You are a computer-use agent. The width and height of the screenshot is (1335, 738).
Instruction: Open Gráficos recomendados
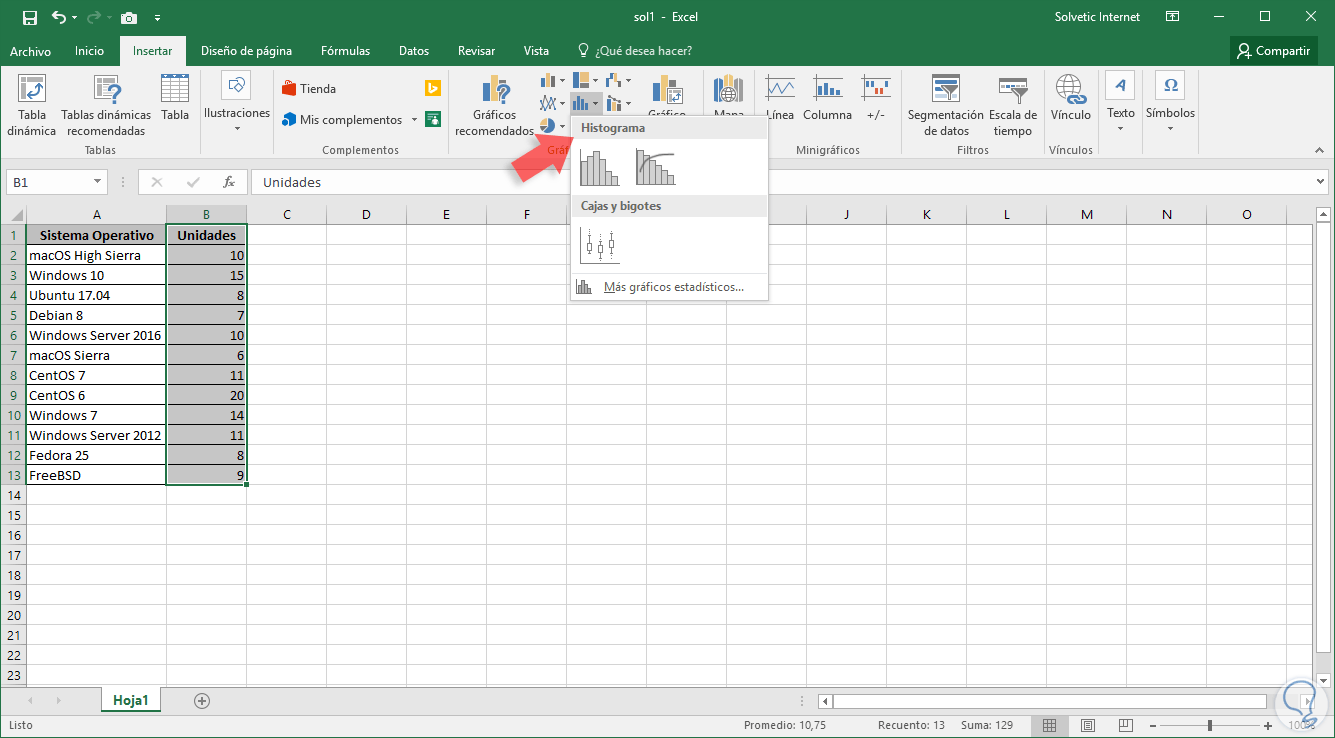pyautogui.click(x=495, y=106)
